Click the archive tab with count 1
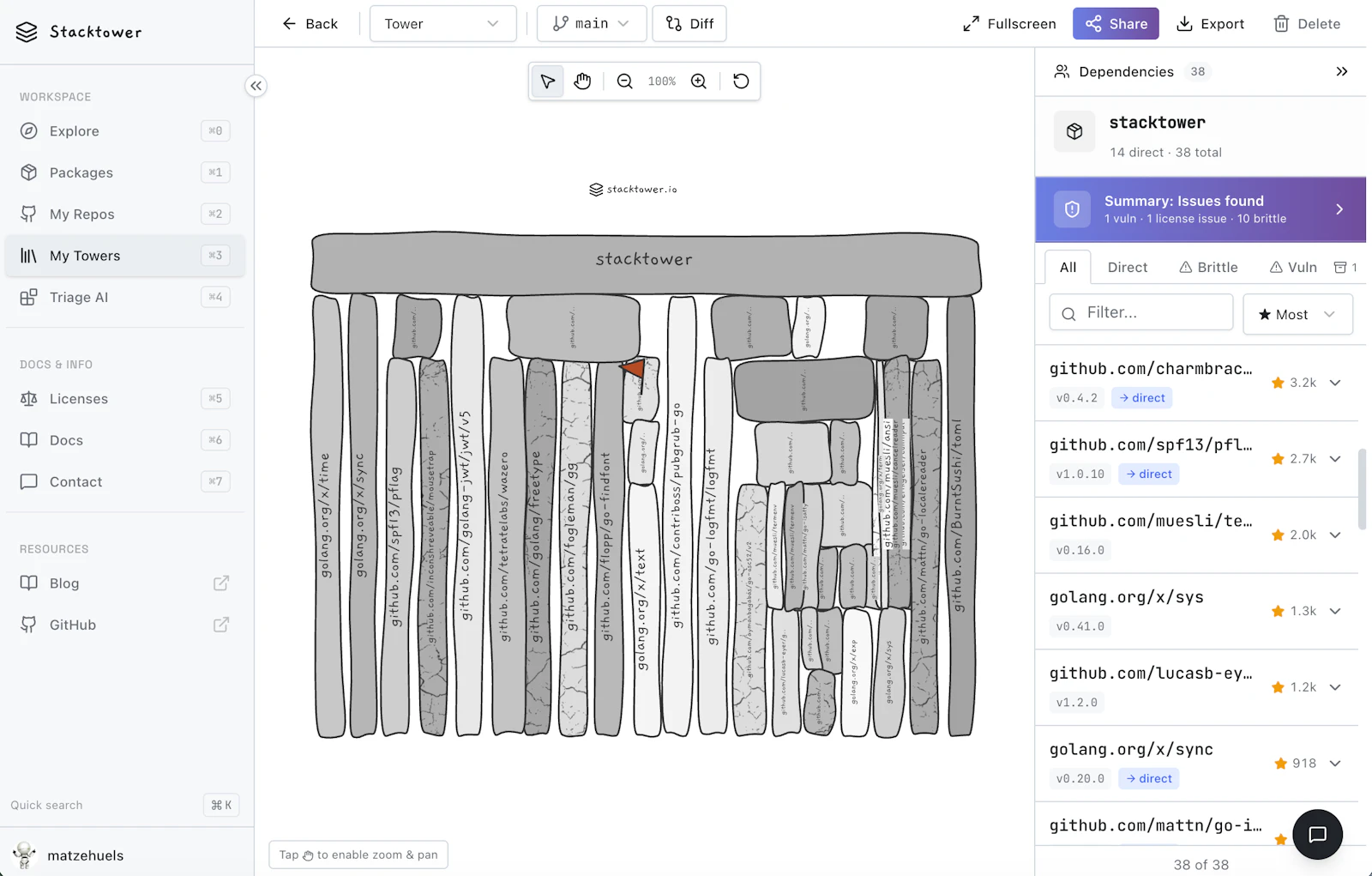1372x876 pixels. coord(1345,268)
